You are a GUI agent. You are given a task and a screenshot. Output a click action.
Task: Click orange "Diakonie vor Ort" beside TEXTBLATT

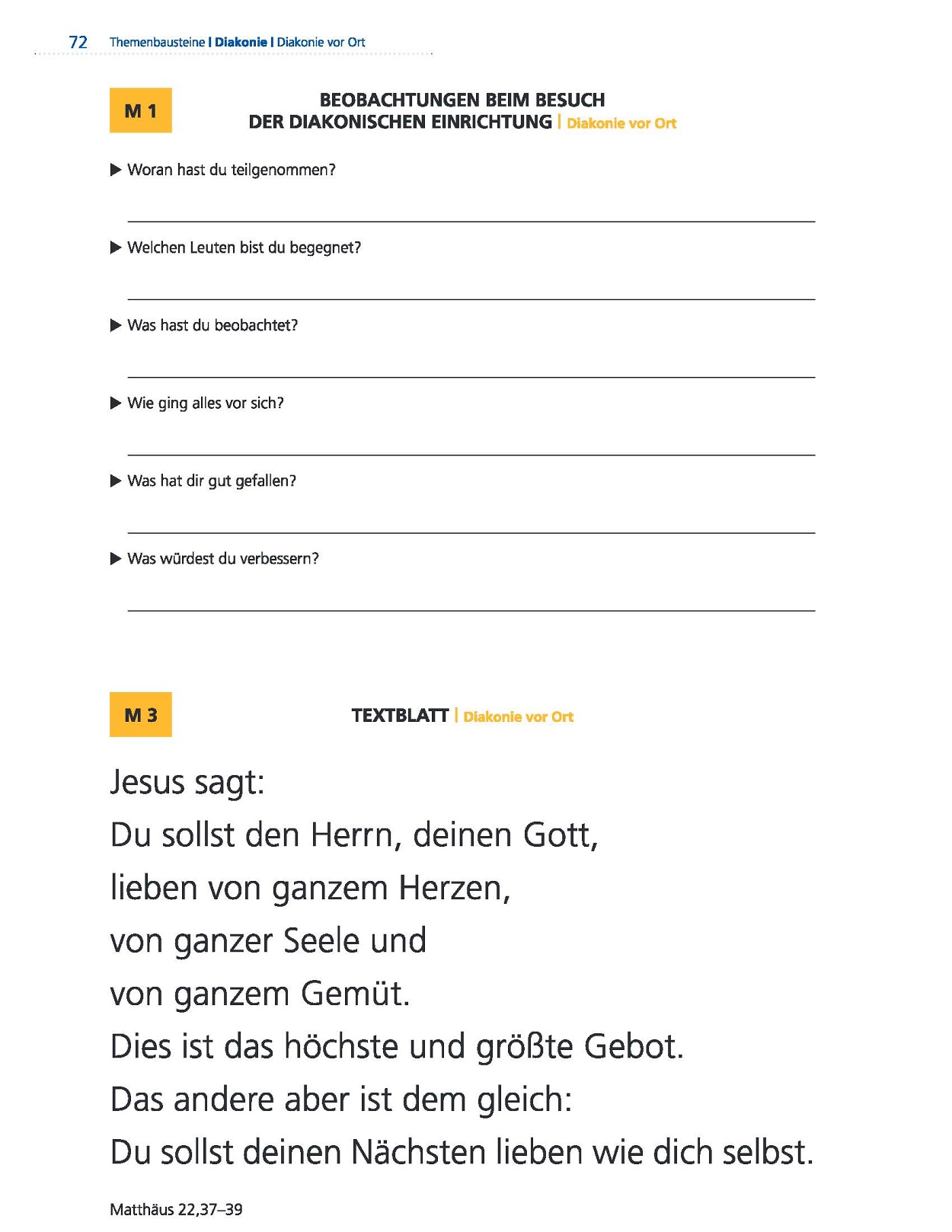(x=518, y=717)
